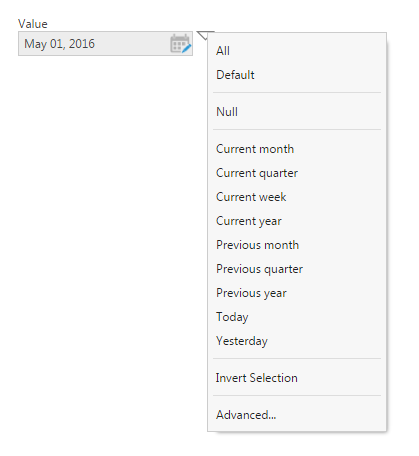Open the calendar edit icon
Screen dimensions: 419x456
(x=181, y=43)
